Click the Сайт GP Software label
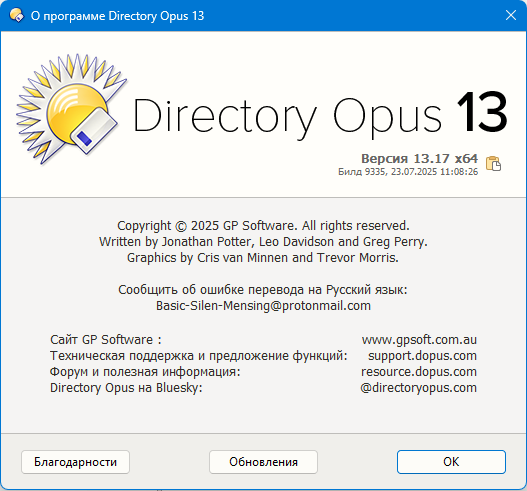This screenshot has height=491, width=527. (106, 340)
